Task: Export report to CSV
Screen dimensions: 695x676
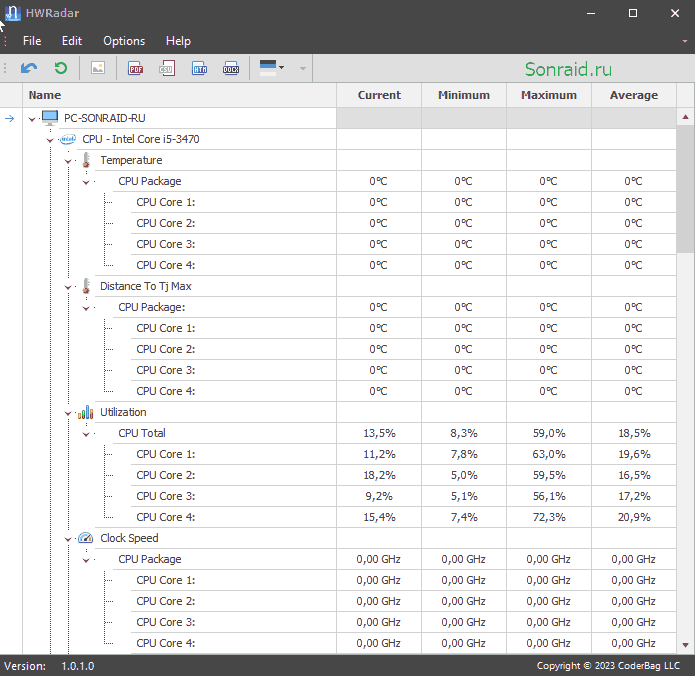Action: tap(167, 68)
